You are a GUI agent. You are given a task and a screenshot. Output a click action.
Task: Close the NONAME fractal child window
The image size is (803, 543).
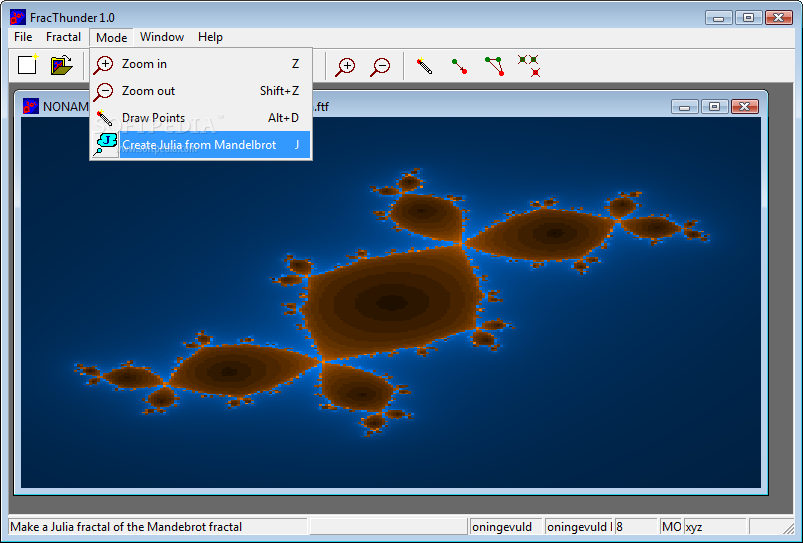(745, 107)
